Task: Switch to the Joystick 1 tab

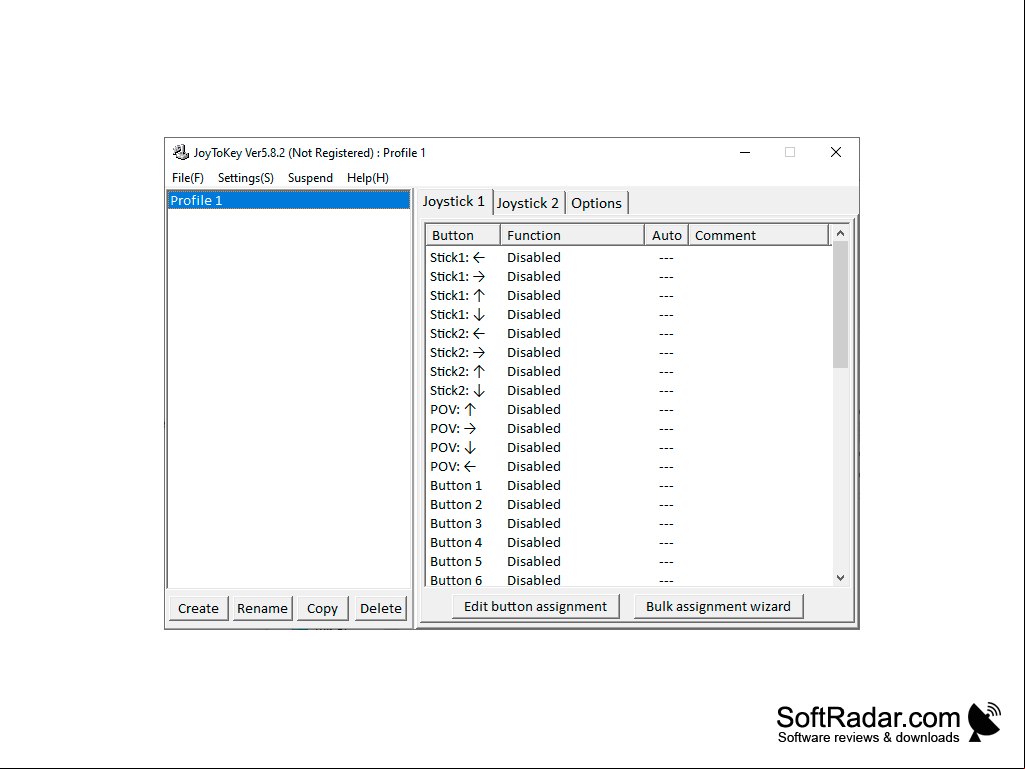Action: (x=454, y=201)
